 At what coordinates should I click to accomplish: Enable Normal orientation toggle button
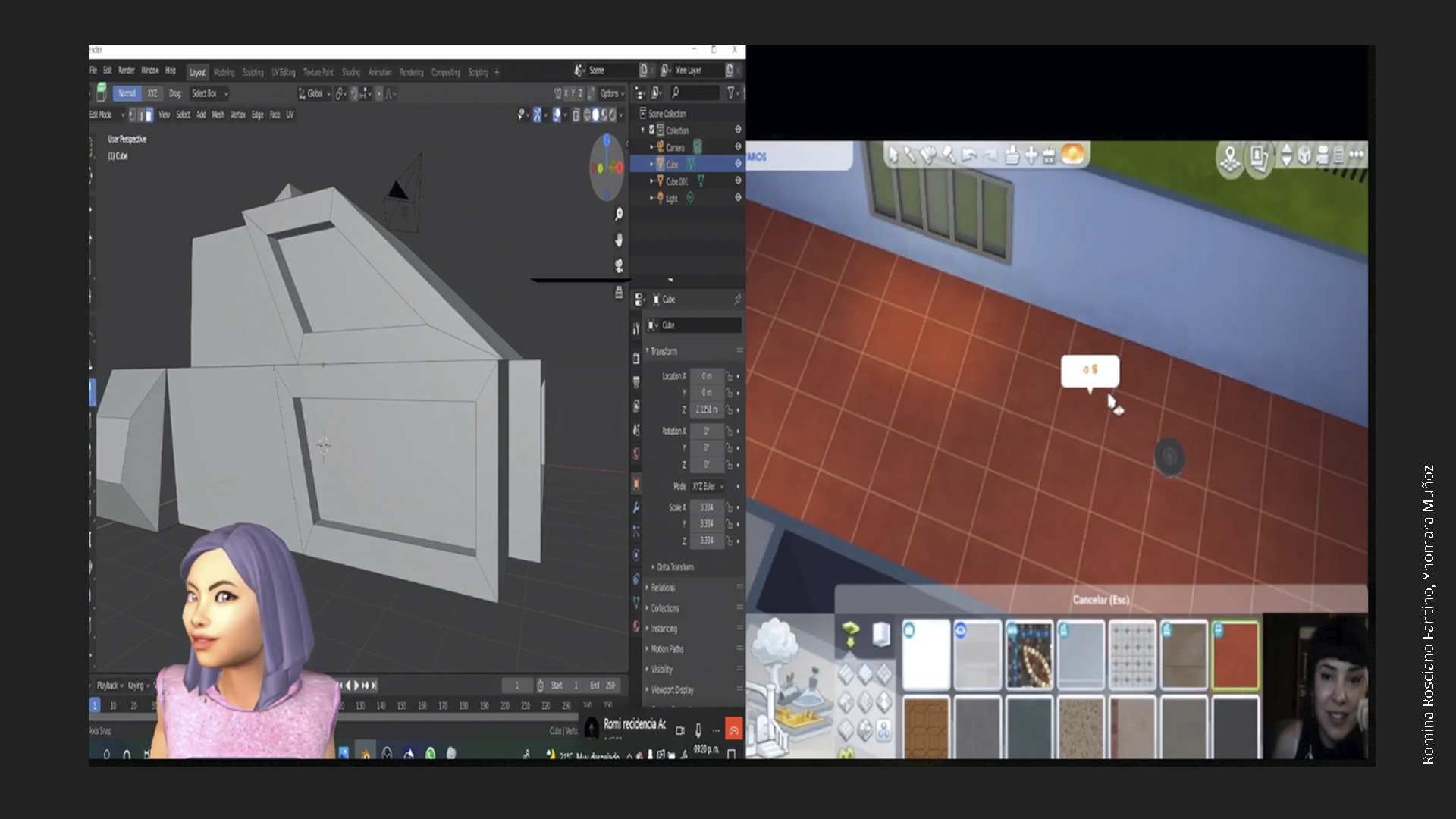127,93
